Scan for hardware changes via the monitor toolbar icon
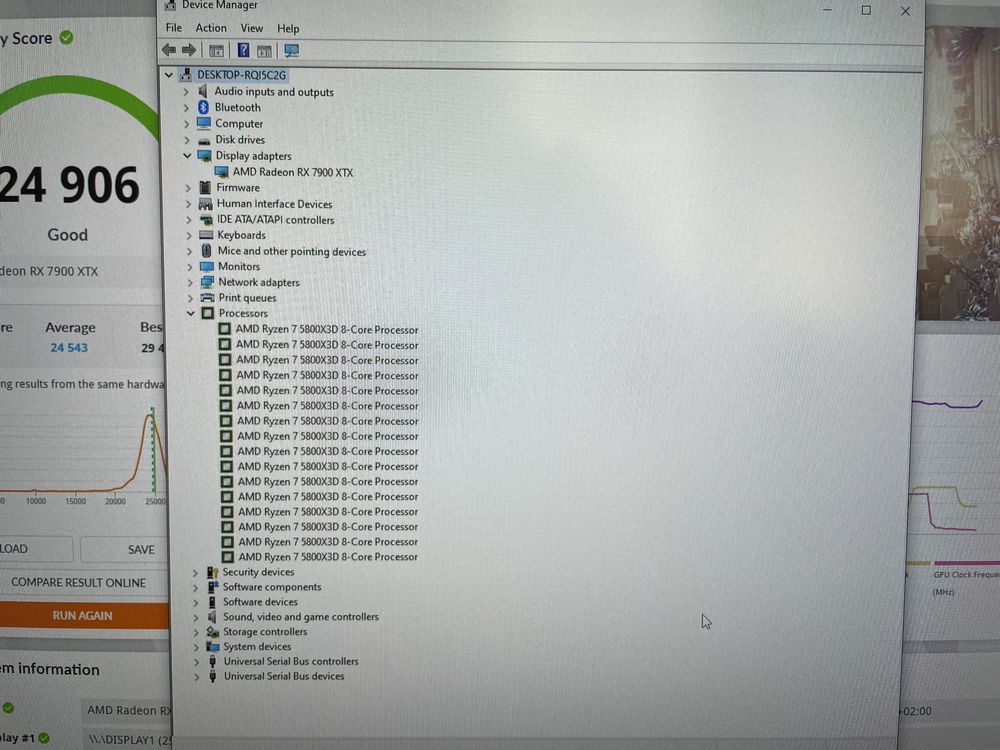Image resolution: width=1000 pixels, height=750 pixels. pyautogui.click(x=291, y=50)
